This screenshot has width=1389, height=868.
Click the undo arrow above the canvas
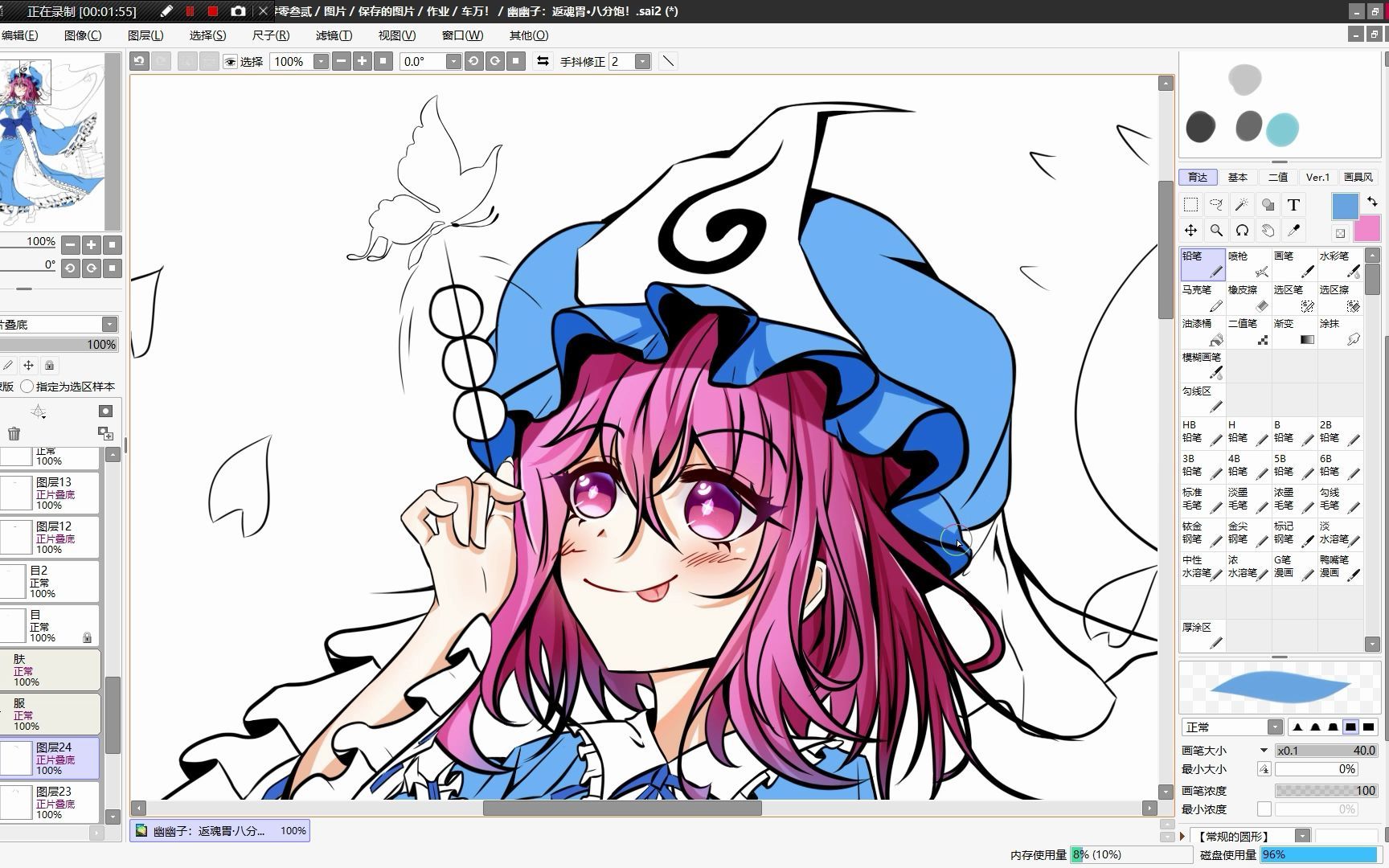pos(140,61)
